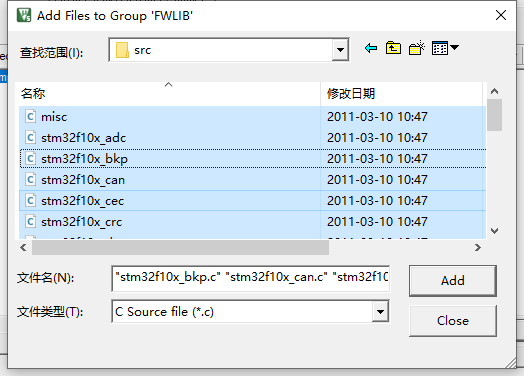Sort by the 名称 column header

point(169,94)
